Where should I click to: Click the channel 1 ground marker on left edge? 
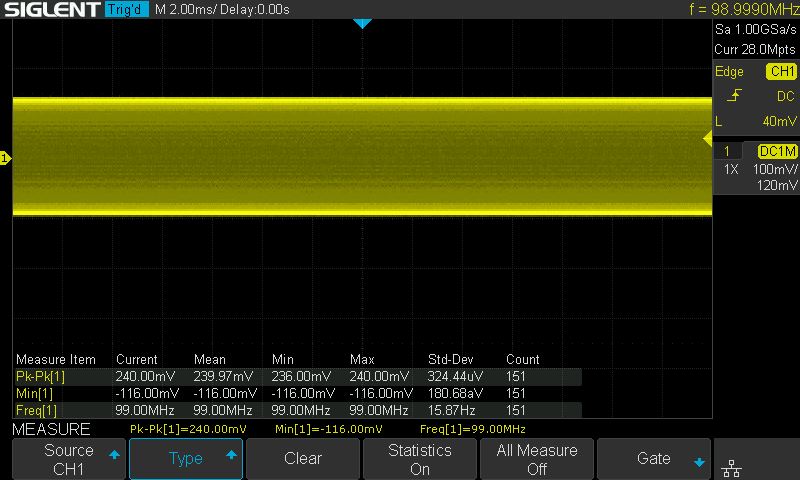pos(5,158)
